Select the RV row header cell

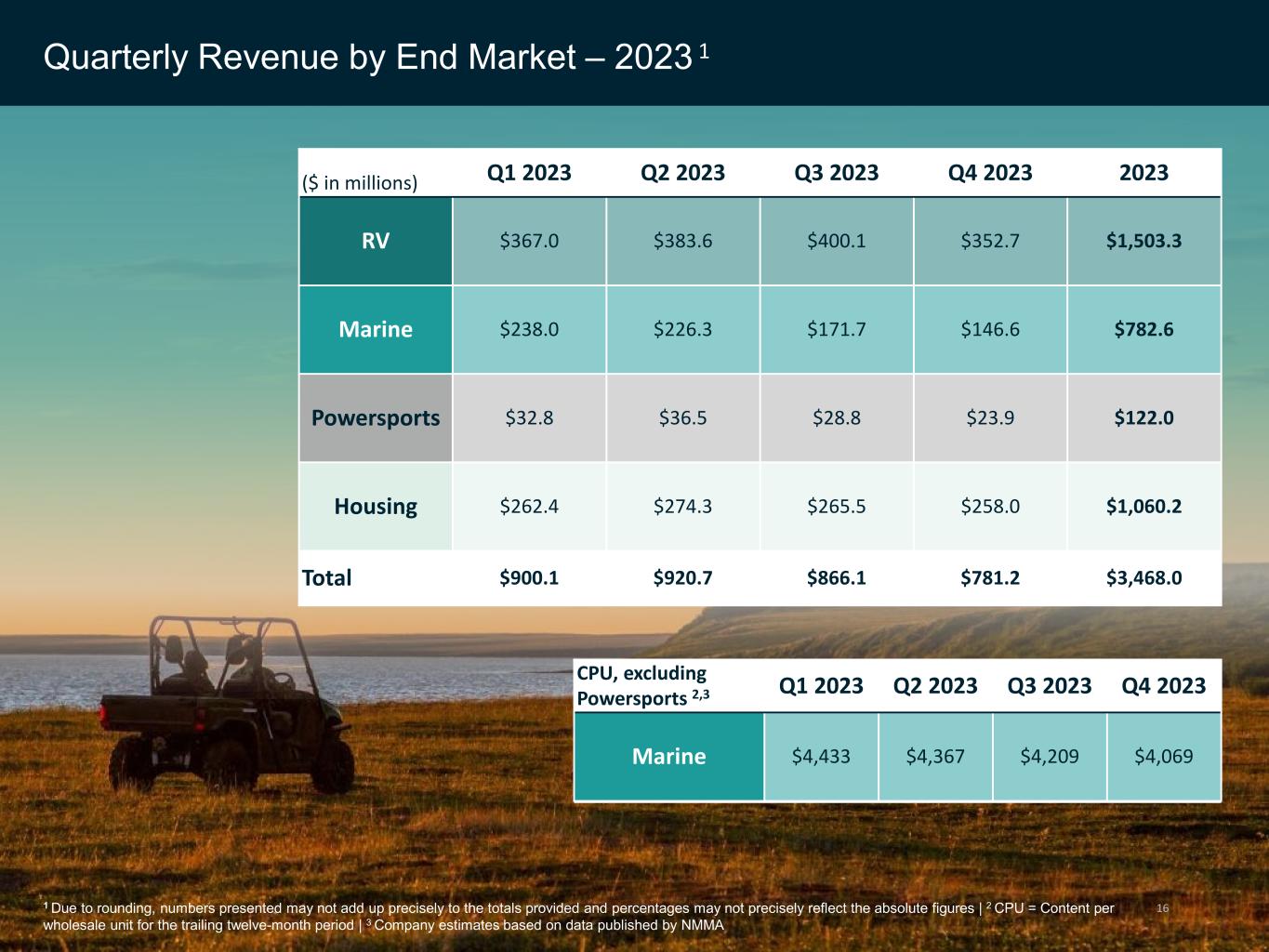pos(376,241)
